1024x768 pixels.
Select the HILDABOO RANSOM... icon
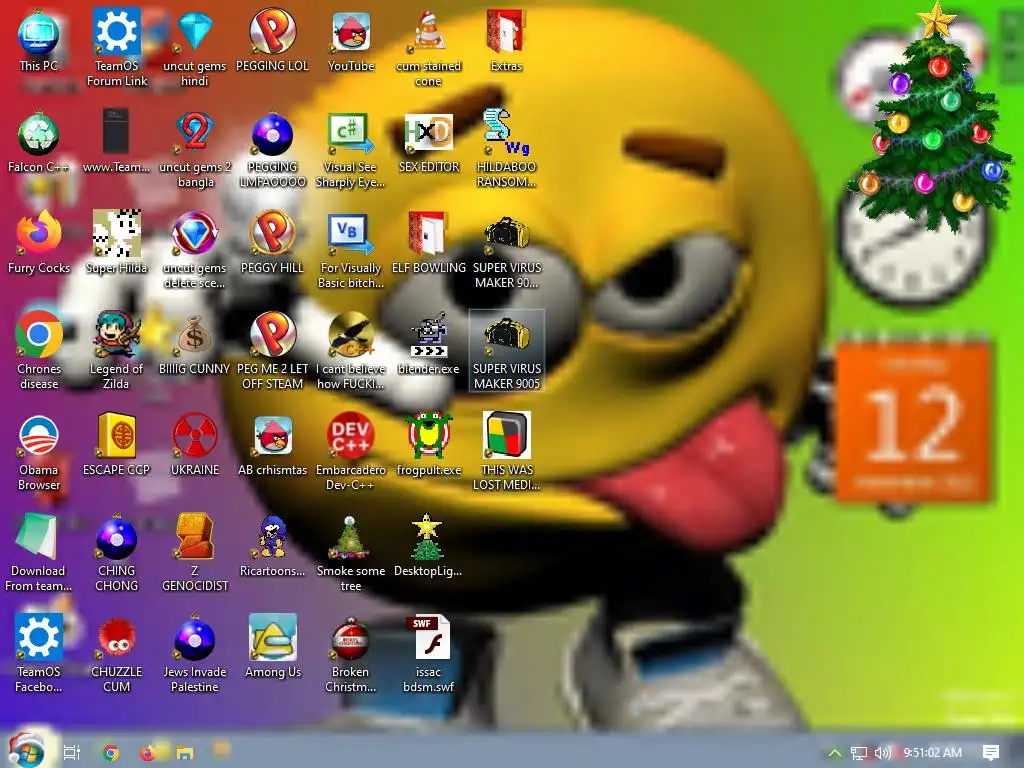[x=506, y=149]
